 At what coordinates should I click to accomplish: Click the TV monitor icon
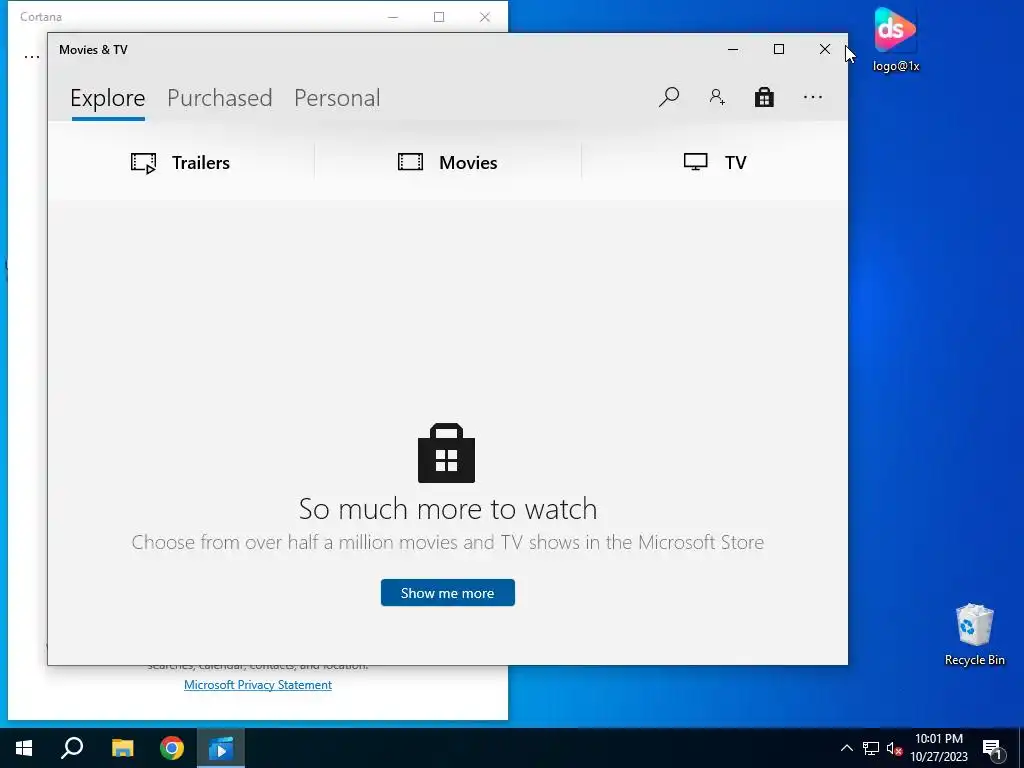(x=696, y=162)
